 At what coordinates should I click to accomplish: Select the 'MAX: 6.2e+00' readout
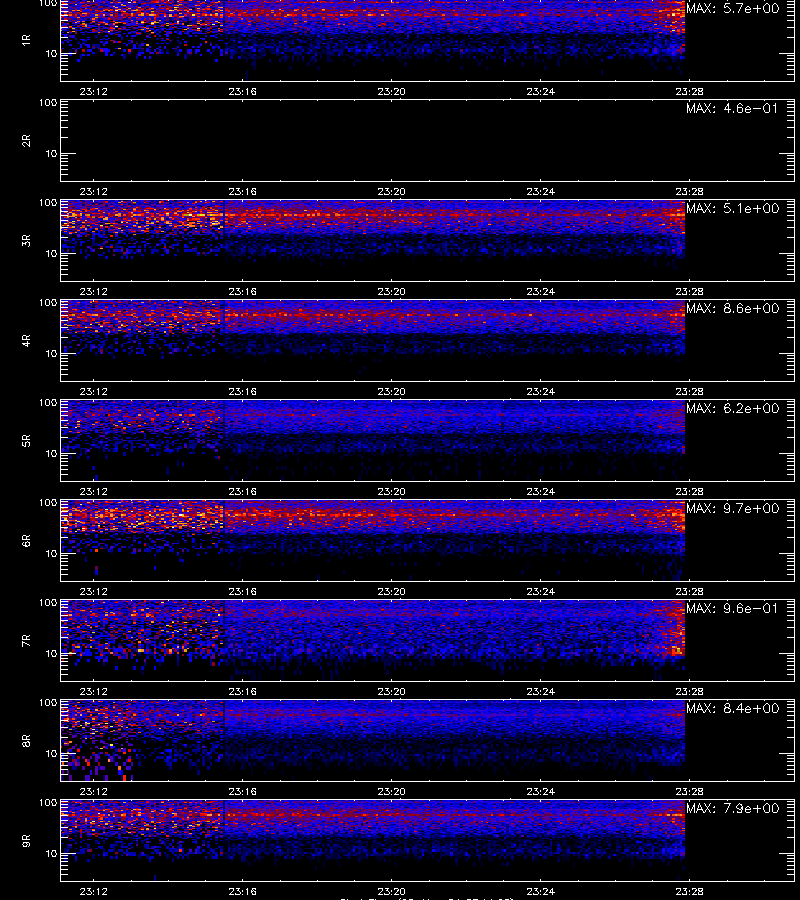(733, 408)
